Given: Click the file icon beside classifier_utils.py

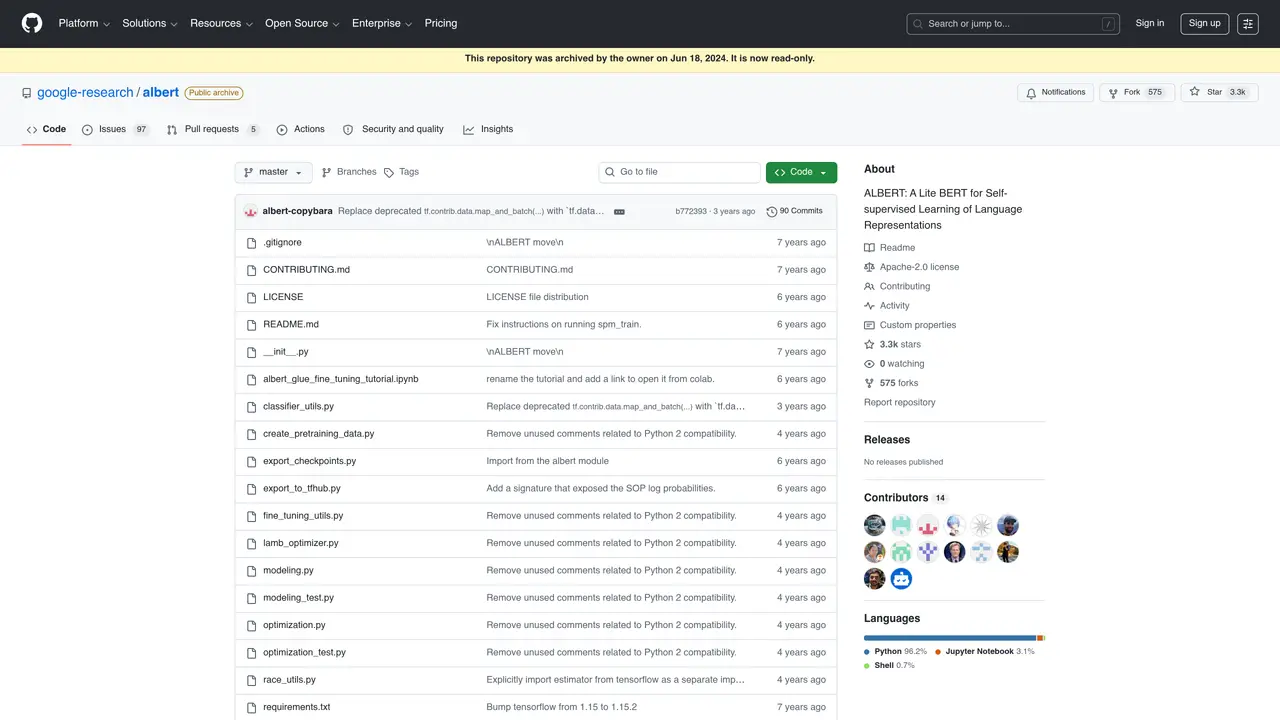Looking at the screenshot, I should [x=252, y=407].
